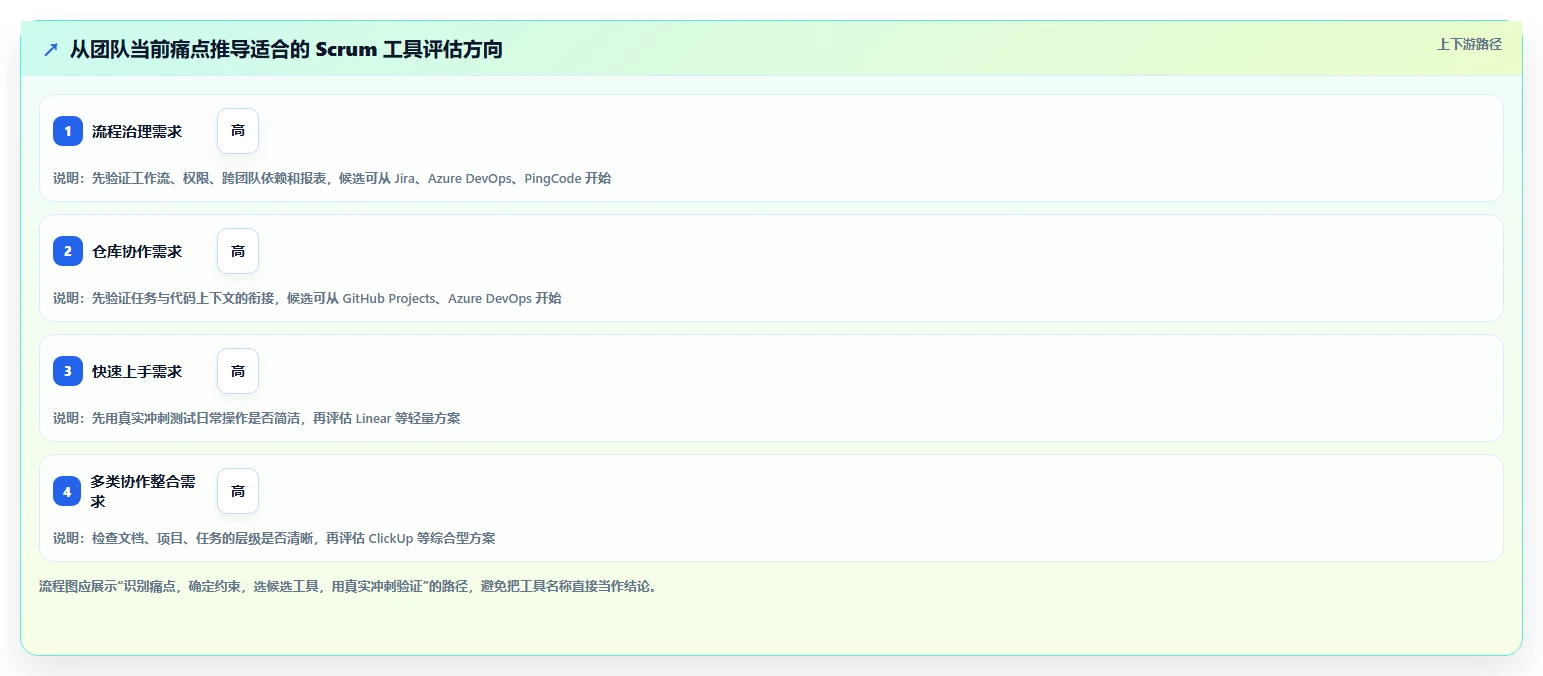Click the 高 tag on 多类协作整合需求

pos(238,491)
